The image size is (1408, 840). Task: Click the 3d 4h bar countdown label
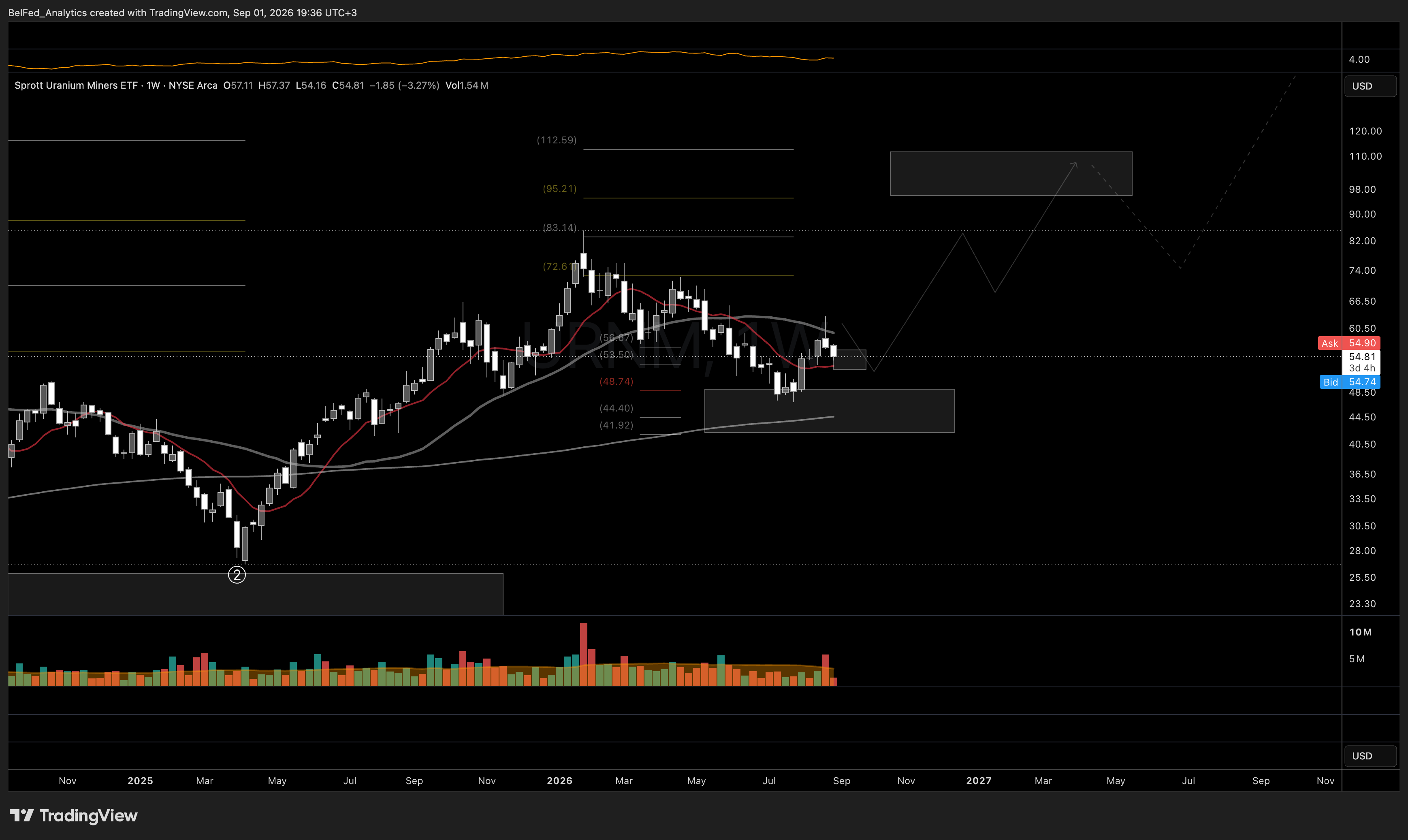point(1361,368)
